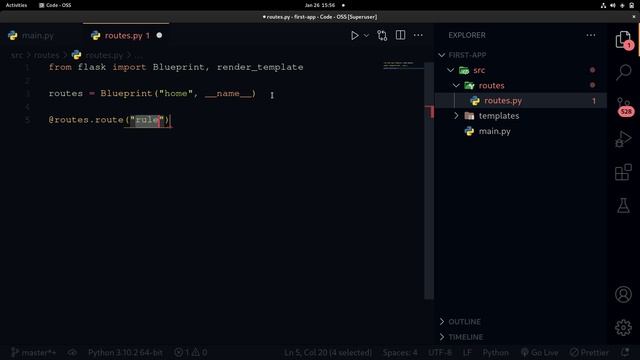Open Manage gear settings icon
Viewport: 640px width, 360px height.
pos(623,327)
